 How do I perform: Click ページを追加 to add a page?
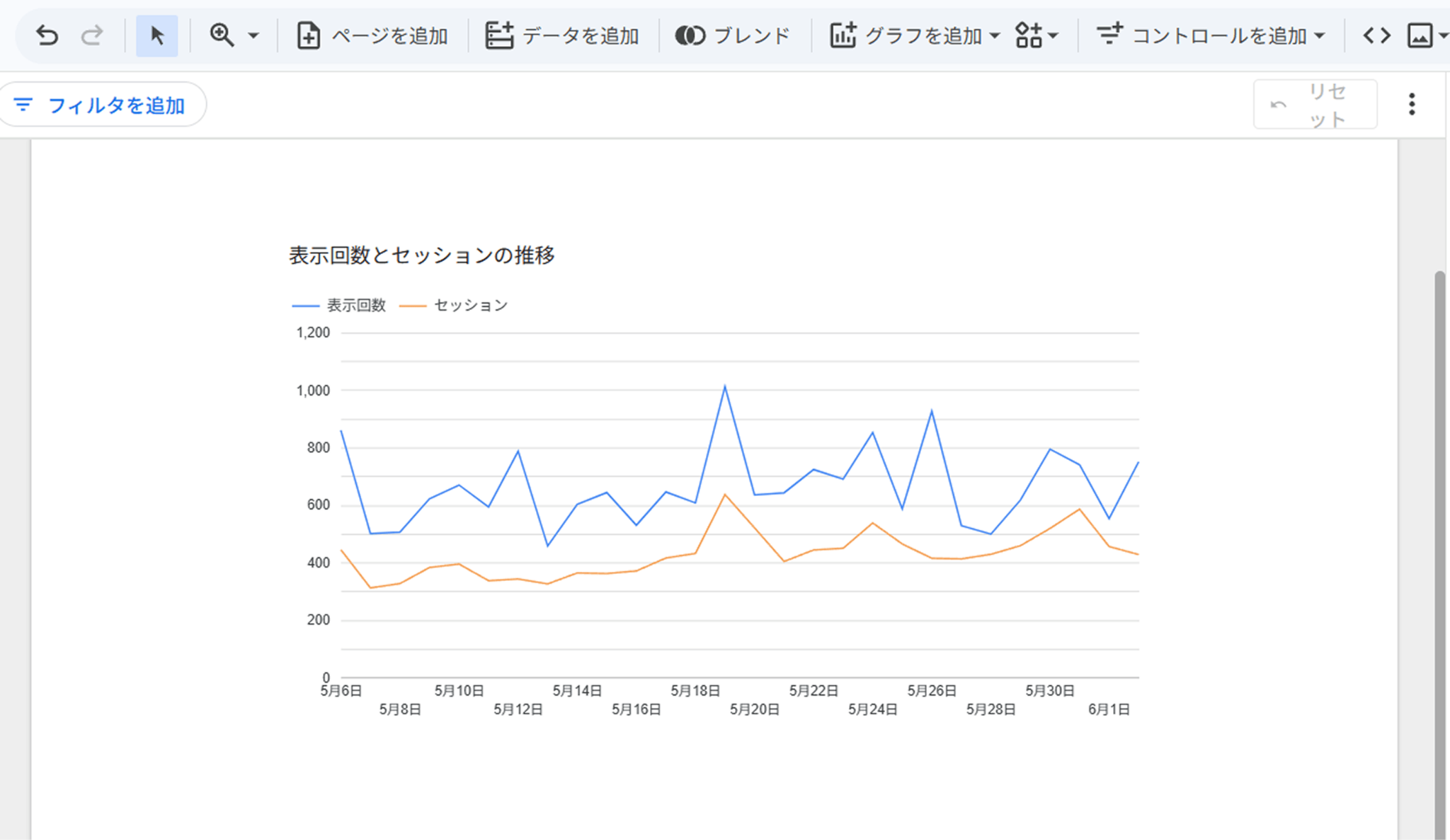pos(372,35)
